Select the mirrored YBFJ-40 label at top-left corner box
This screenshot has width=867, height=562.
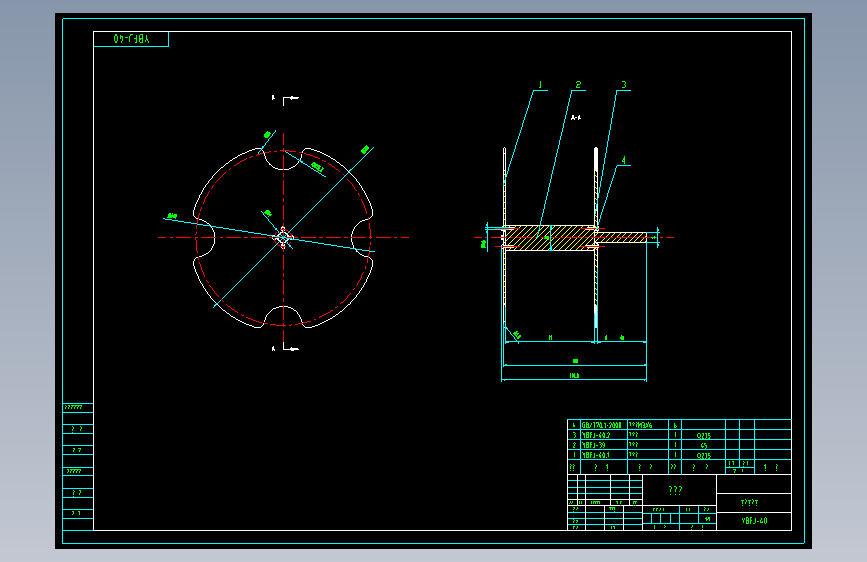(132, 39)
